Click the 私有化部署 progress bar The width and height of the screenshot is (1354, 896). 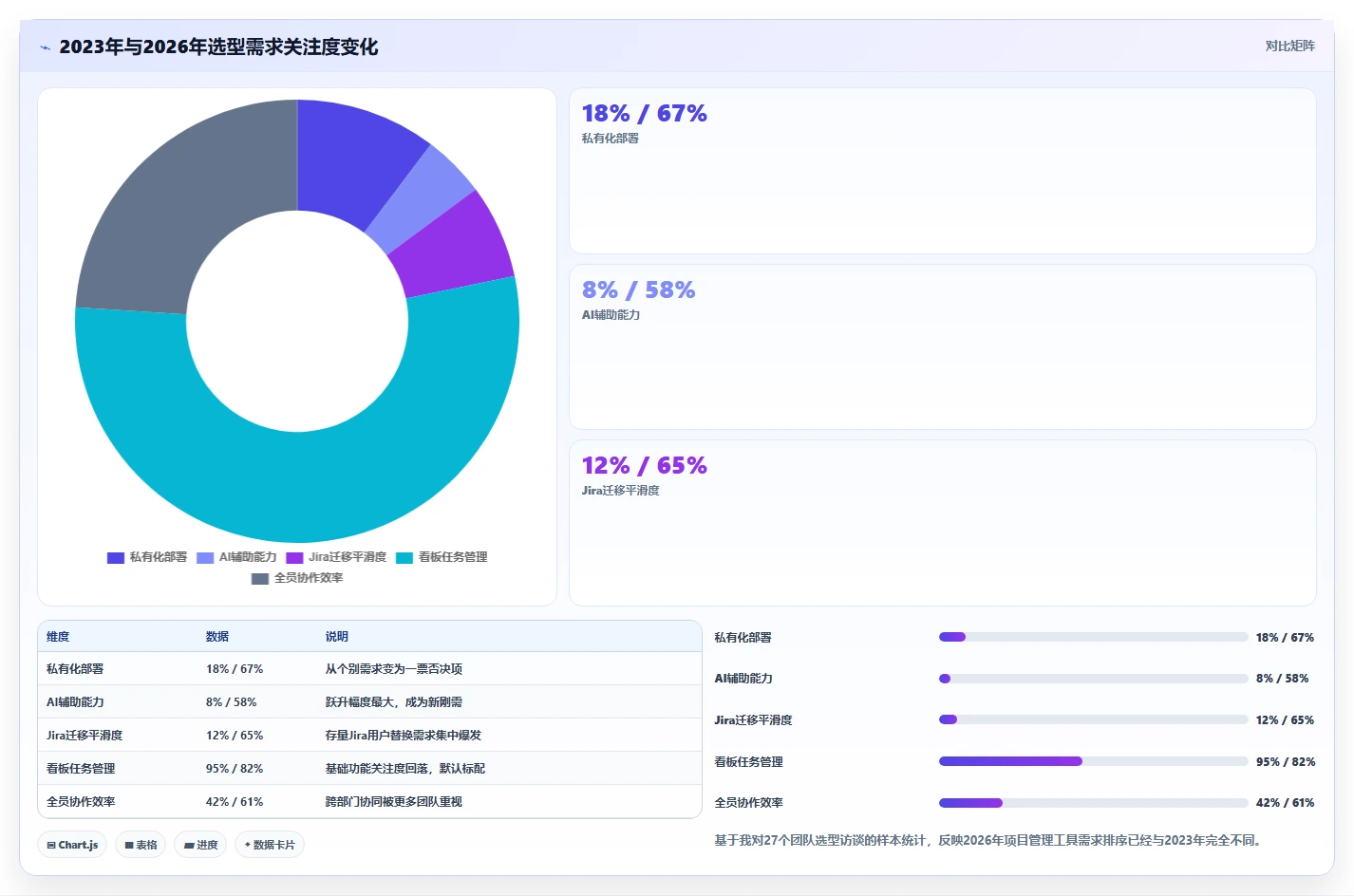tap(1093, 637)
